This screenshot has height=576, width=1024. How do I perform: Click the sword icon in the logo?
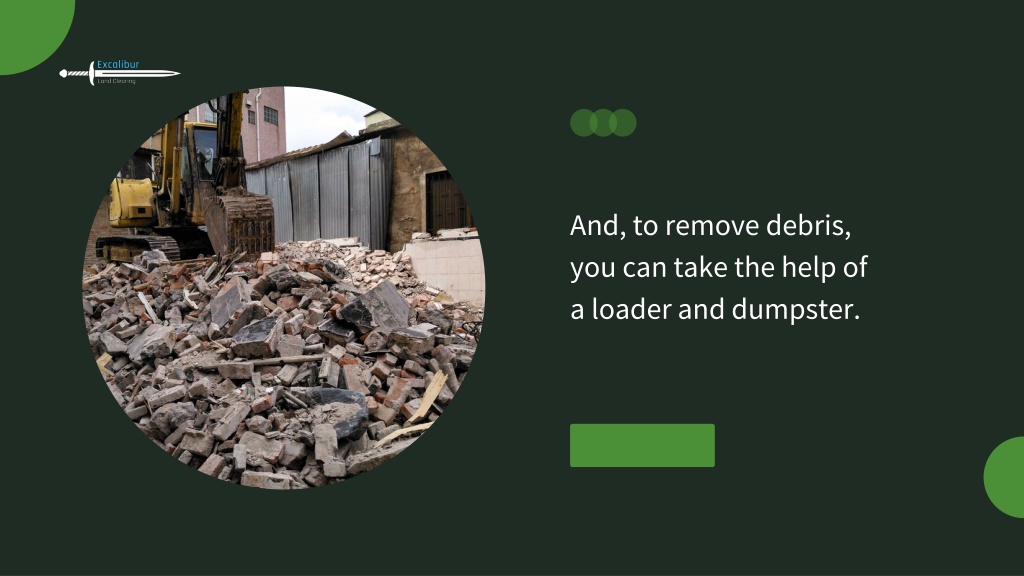point(120,74)
